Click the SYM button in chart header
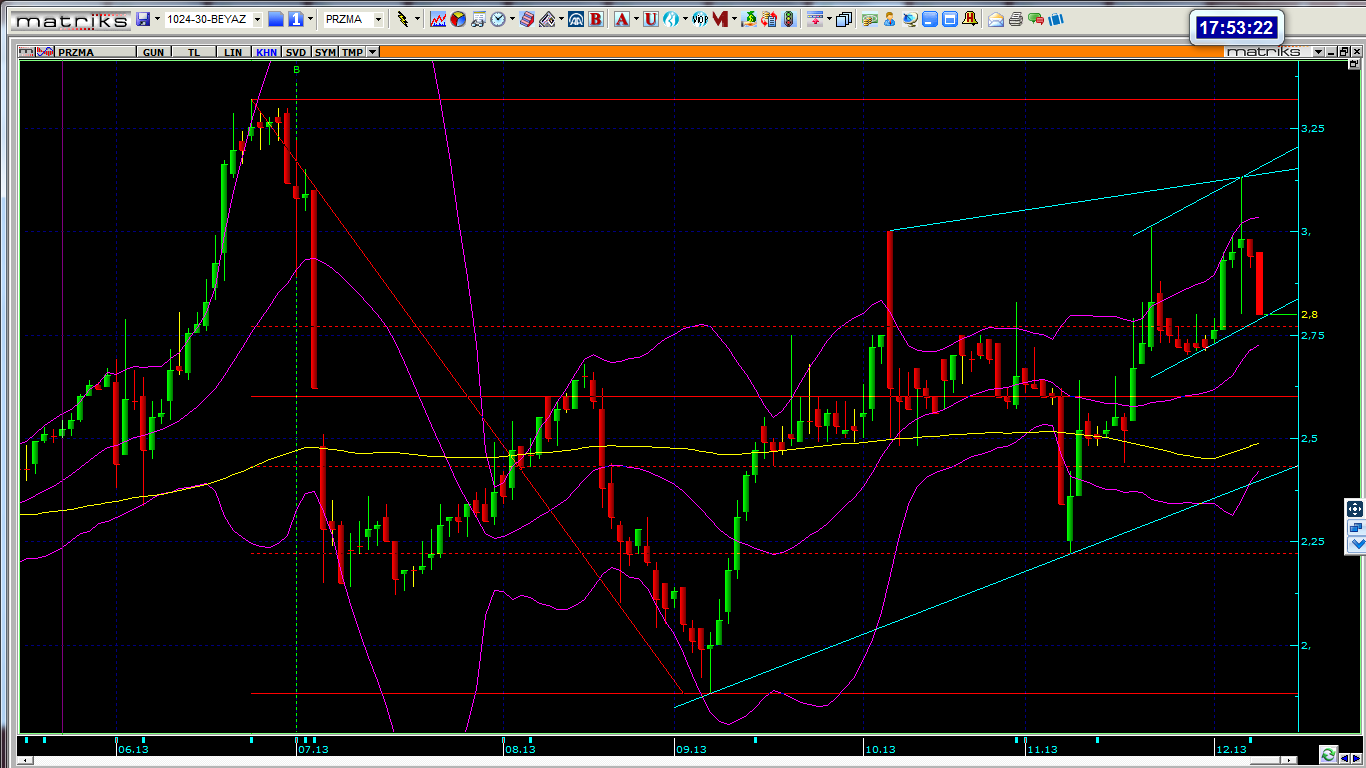 [325, 52]
